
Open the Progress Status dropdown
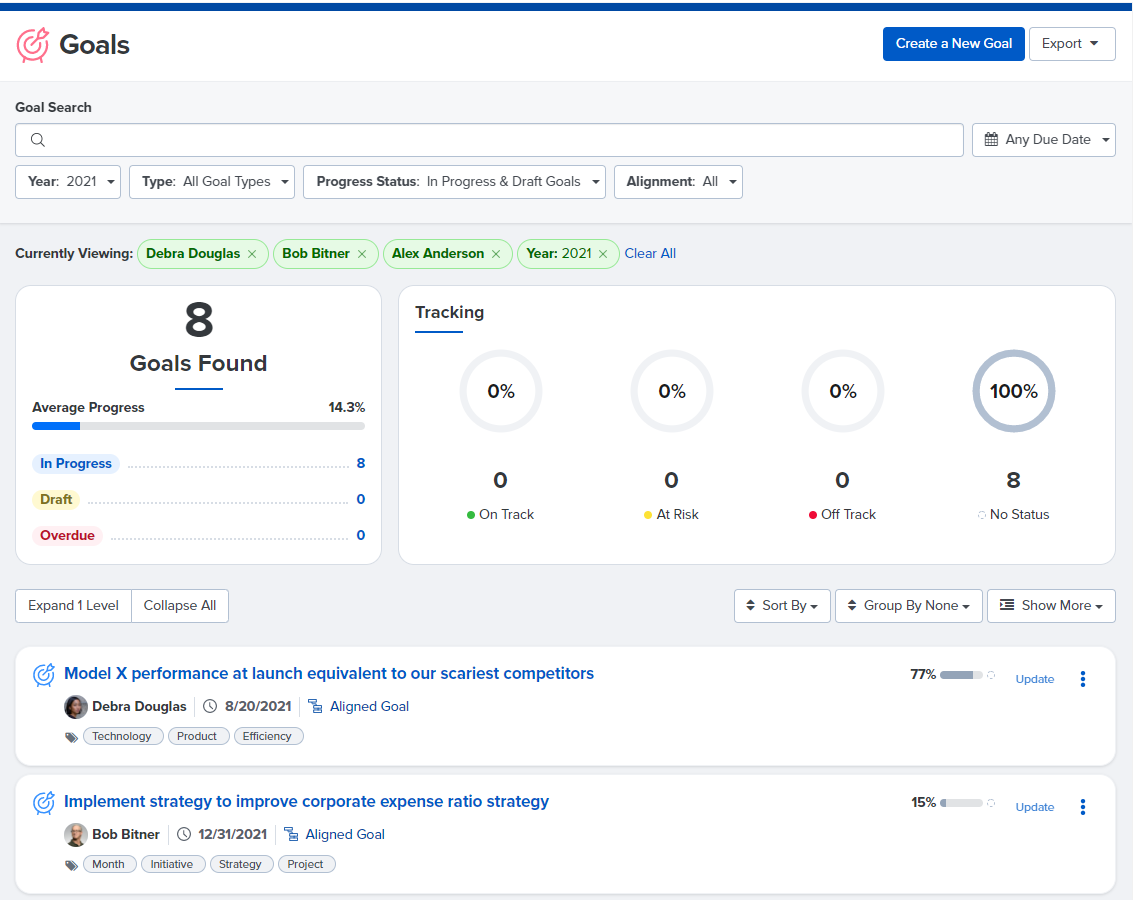455,182
